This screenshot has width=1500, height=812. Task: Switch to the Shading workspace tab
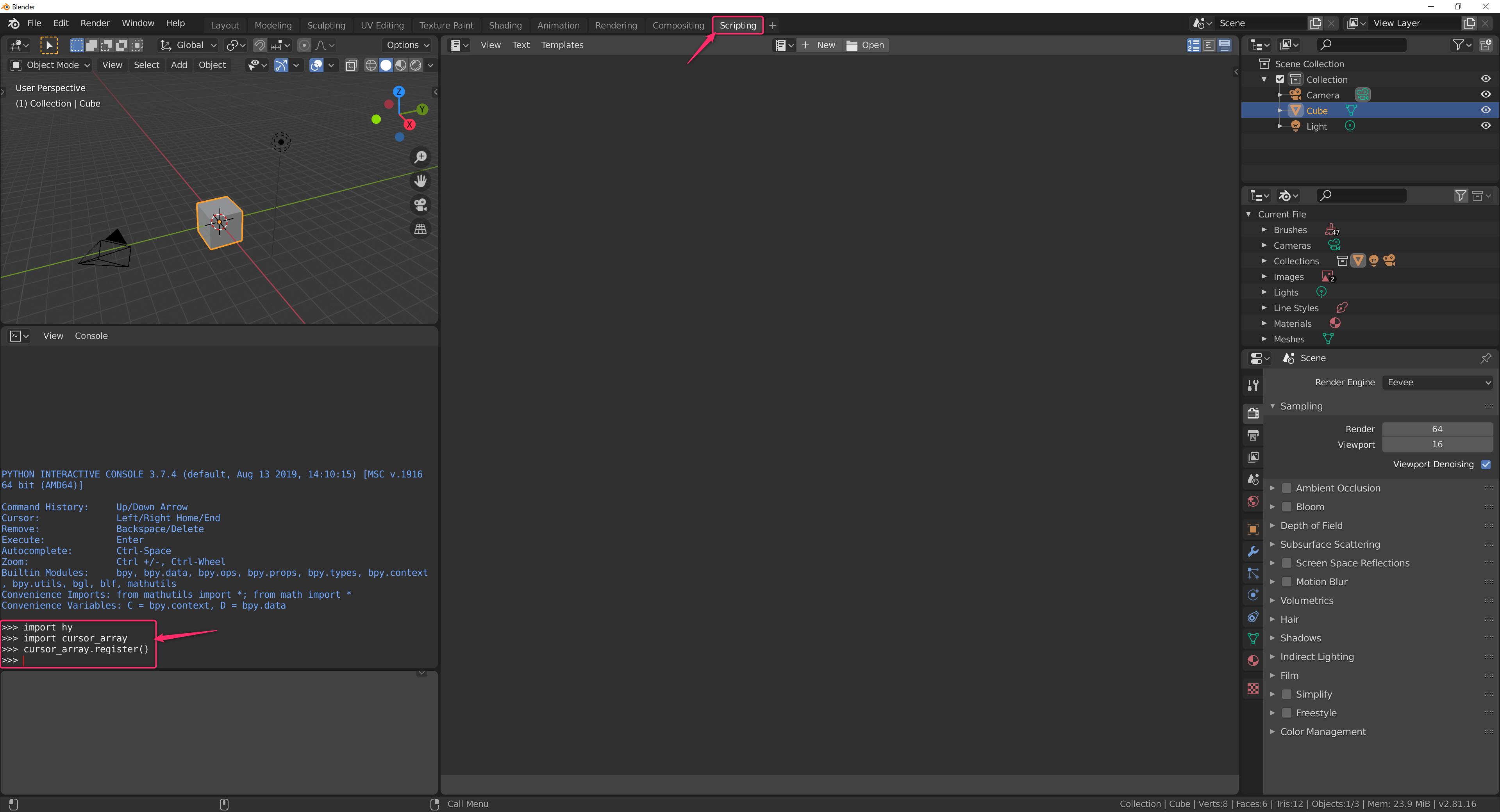pyautogui.click(x=505, y=26)
